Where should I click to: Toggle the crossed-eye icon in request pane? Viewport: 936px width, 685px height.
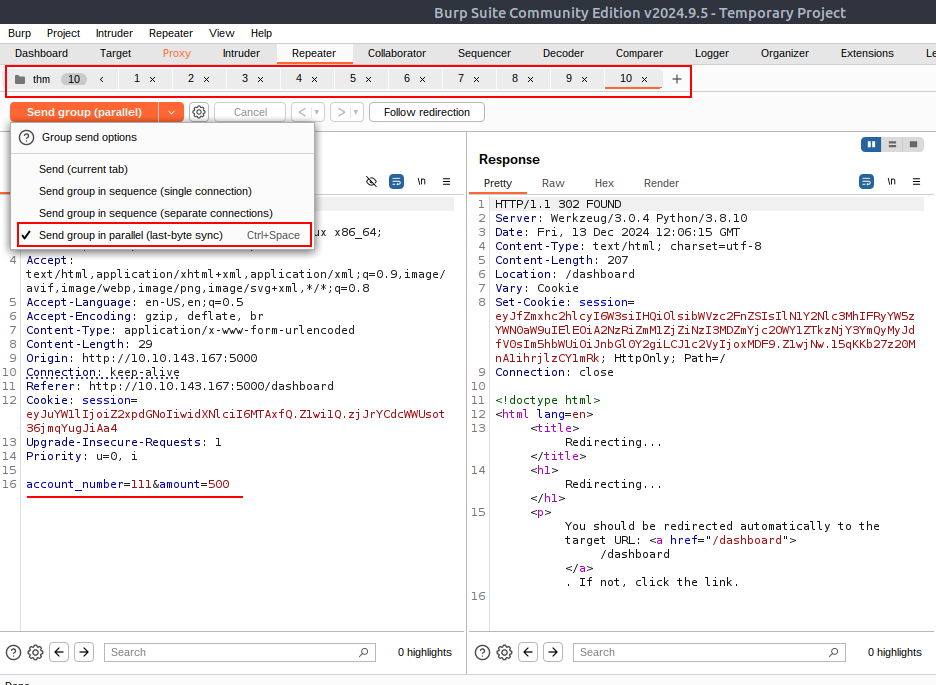371,181
